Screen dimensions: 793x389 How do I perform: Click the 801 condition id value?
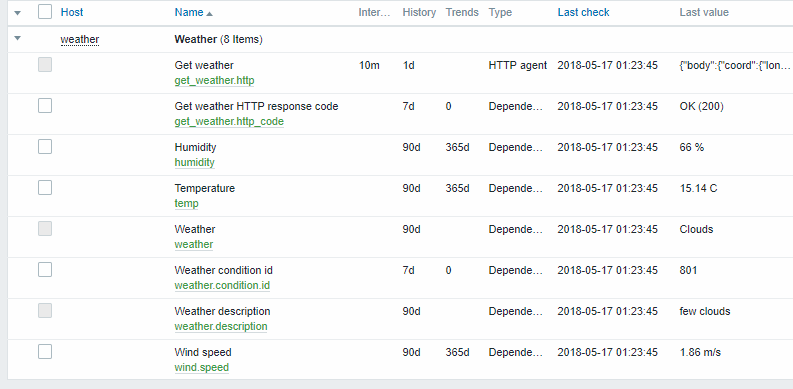[x=688, y=270]
